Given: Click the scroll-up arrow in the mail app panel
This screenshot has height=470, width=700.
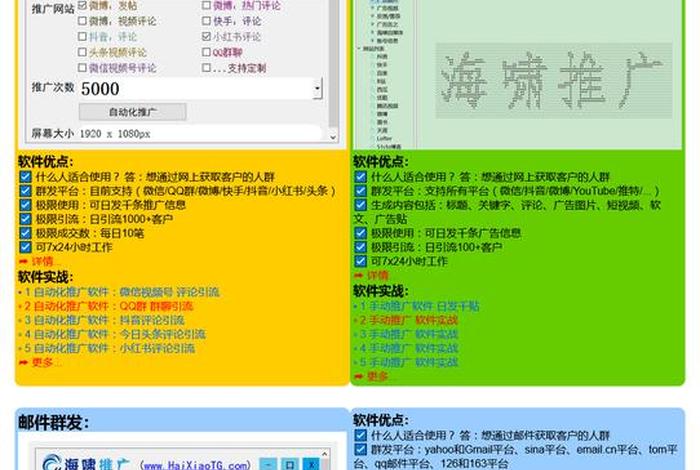Looking at the screenshot, I should click(x=325, y=454).
